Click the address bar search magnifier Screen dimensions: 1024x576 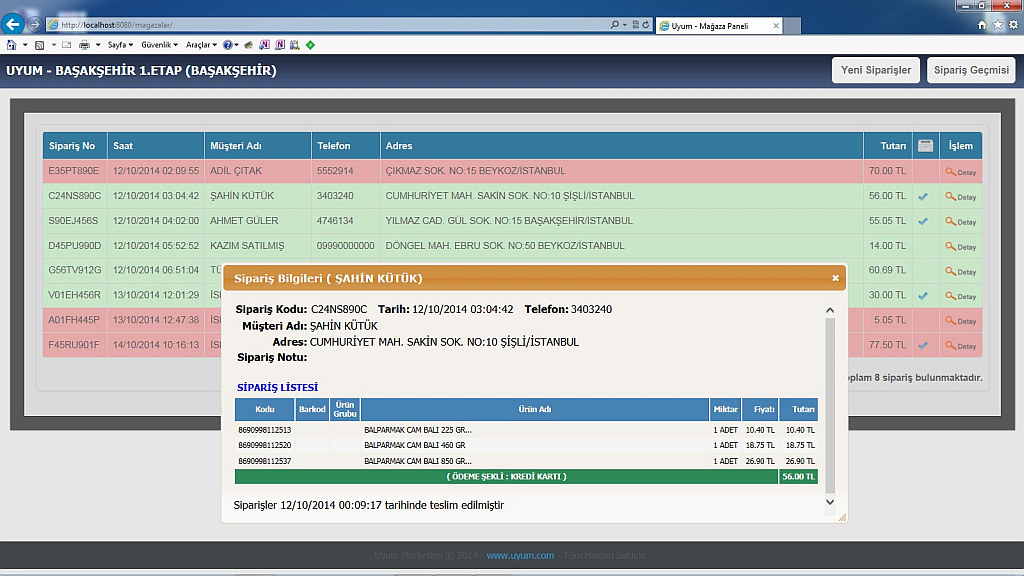coord(615,25)
